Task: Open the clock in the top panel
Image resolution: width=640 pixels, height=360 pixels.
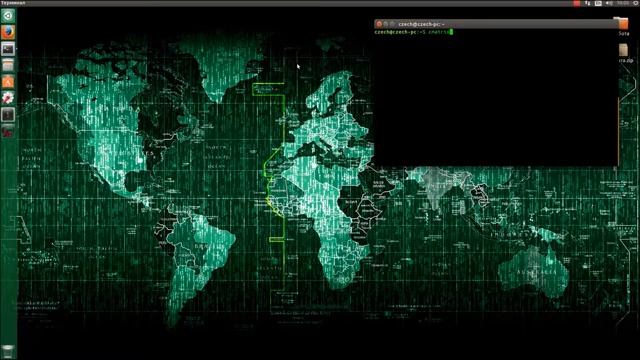Action: click(x=623, y=3)
